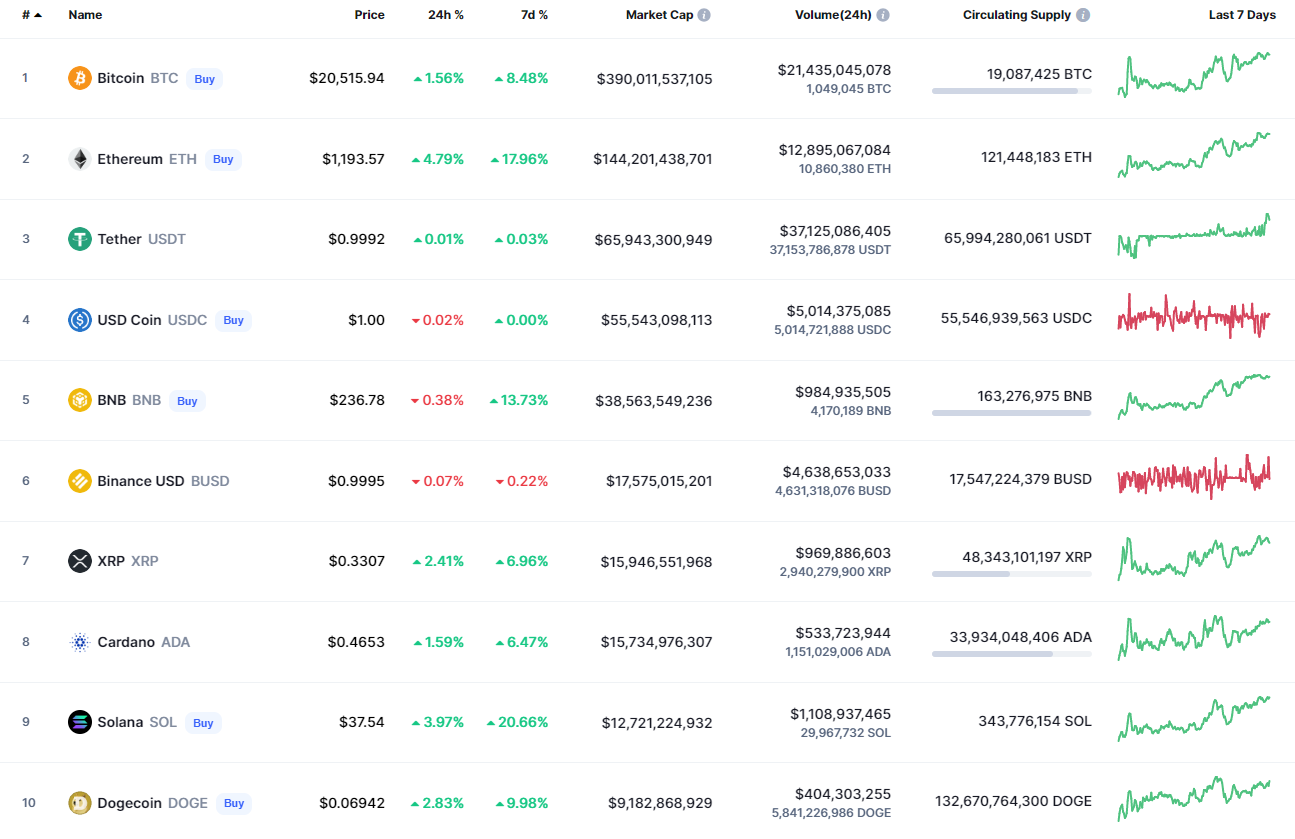Click the Buy button next to Dogecoin
Image resolution: width=1295 pixels, height=839 pixels.
click(234, 803)
